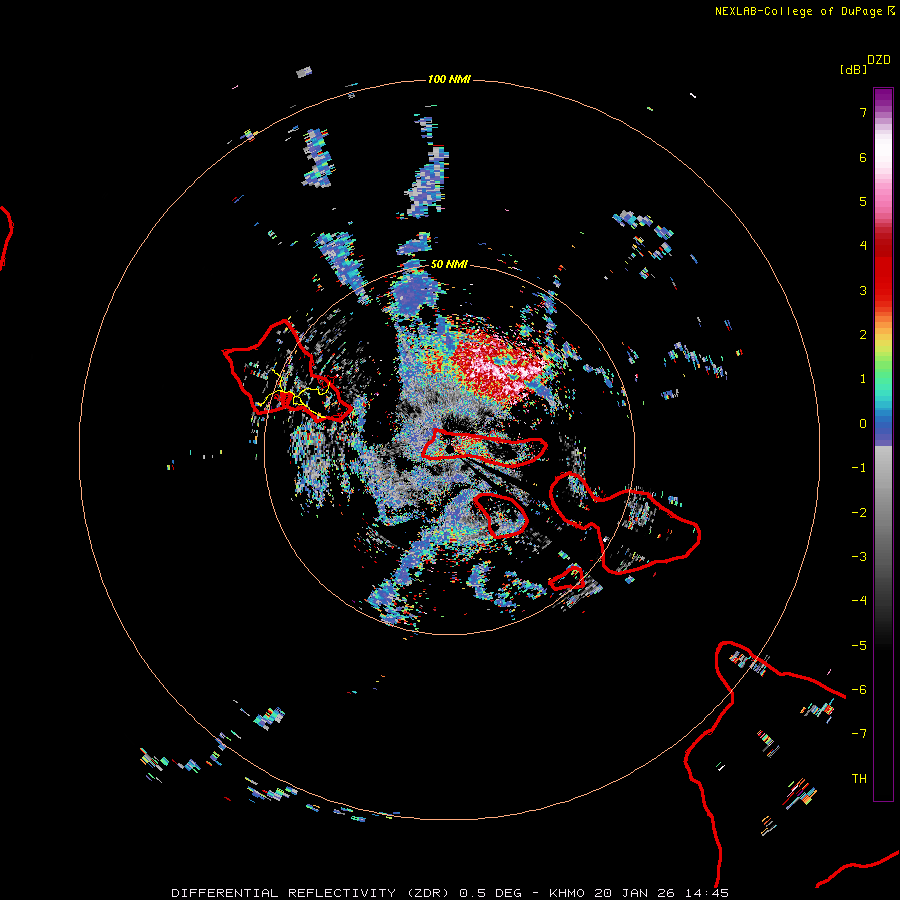
Task: Click the -2 value on the color scale
Action: coord(859,513)
